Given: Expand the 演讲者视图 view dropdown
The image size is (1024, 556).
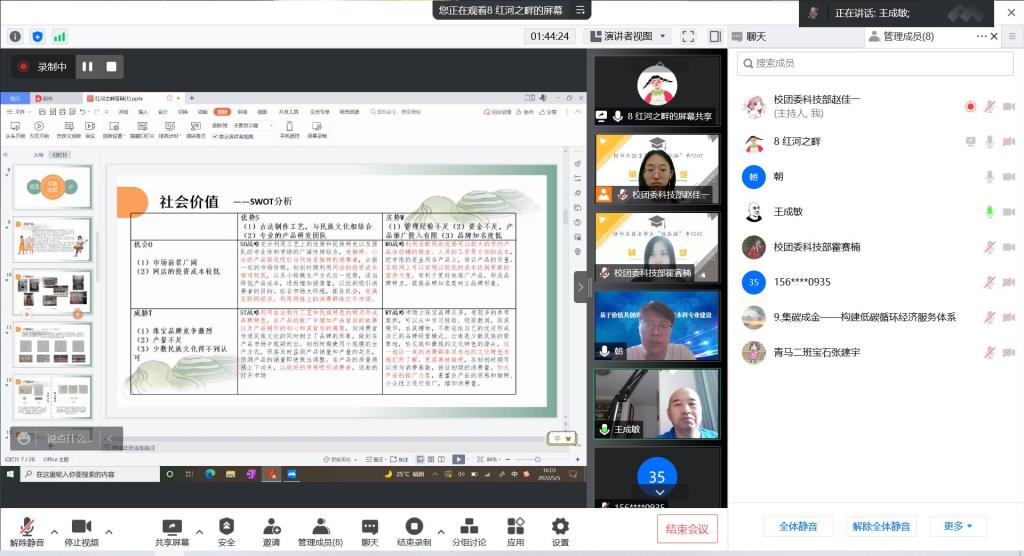Looking at the screenshot, I should coord(636,36).
